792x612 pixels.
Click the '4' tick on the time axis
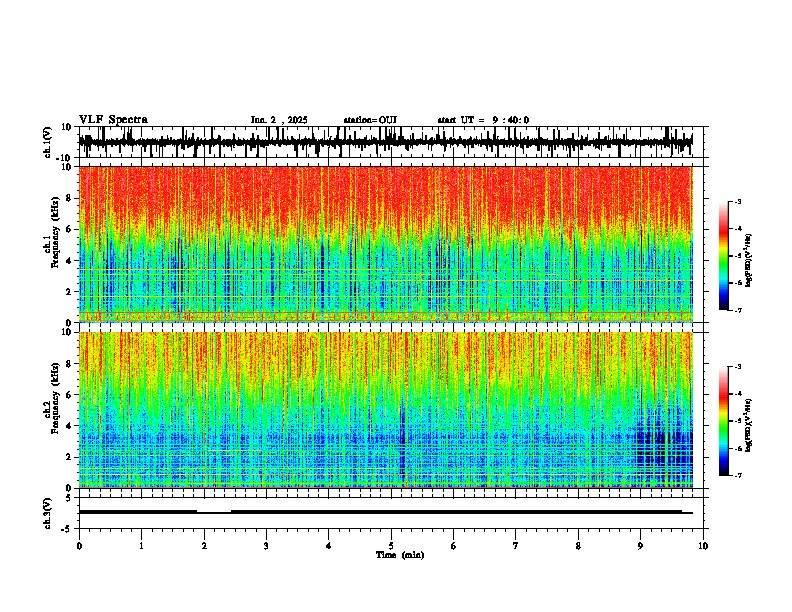point(329,546)
